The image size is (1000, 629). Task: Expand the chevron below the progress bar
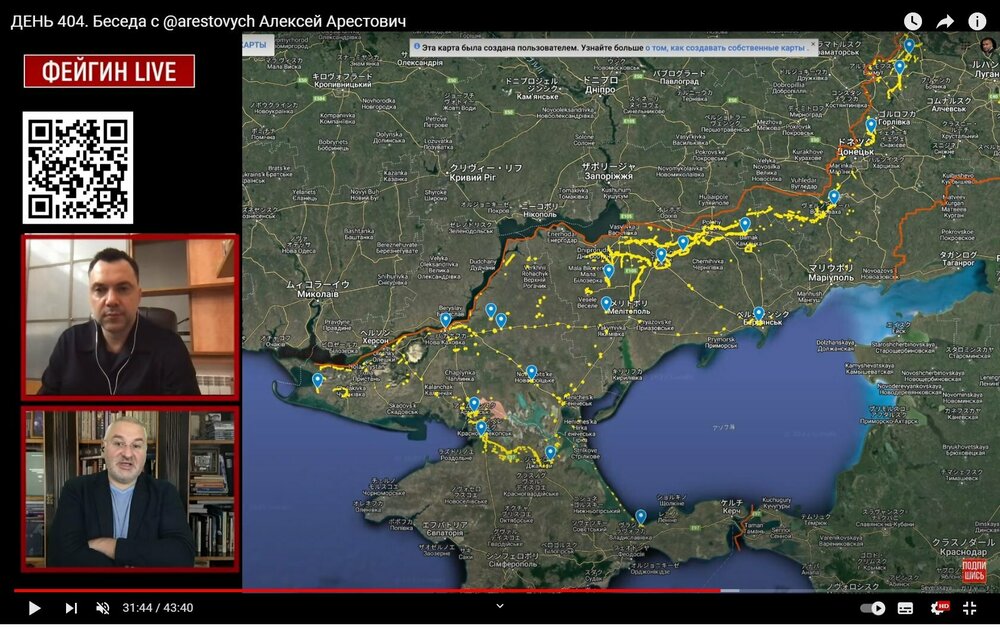(x=500, y=605)
